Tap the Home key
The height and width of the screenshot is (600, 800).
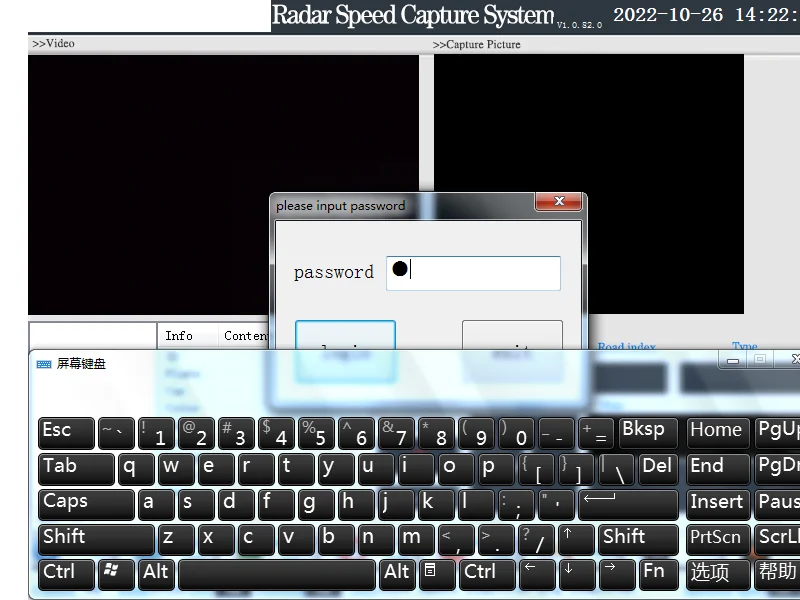click(x=718, y=433)
